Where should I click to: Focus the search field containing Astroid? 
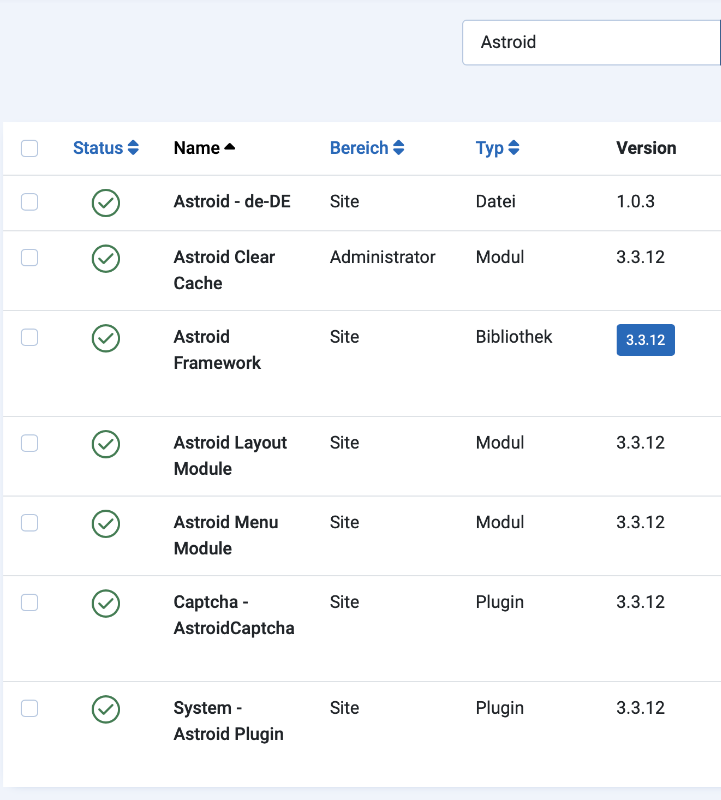(x=590, y=42)
